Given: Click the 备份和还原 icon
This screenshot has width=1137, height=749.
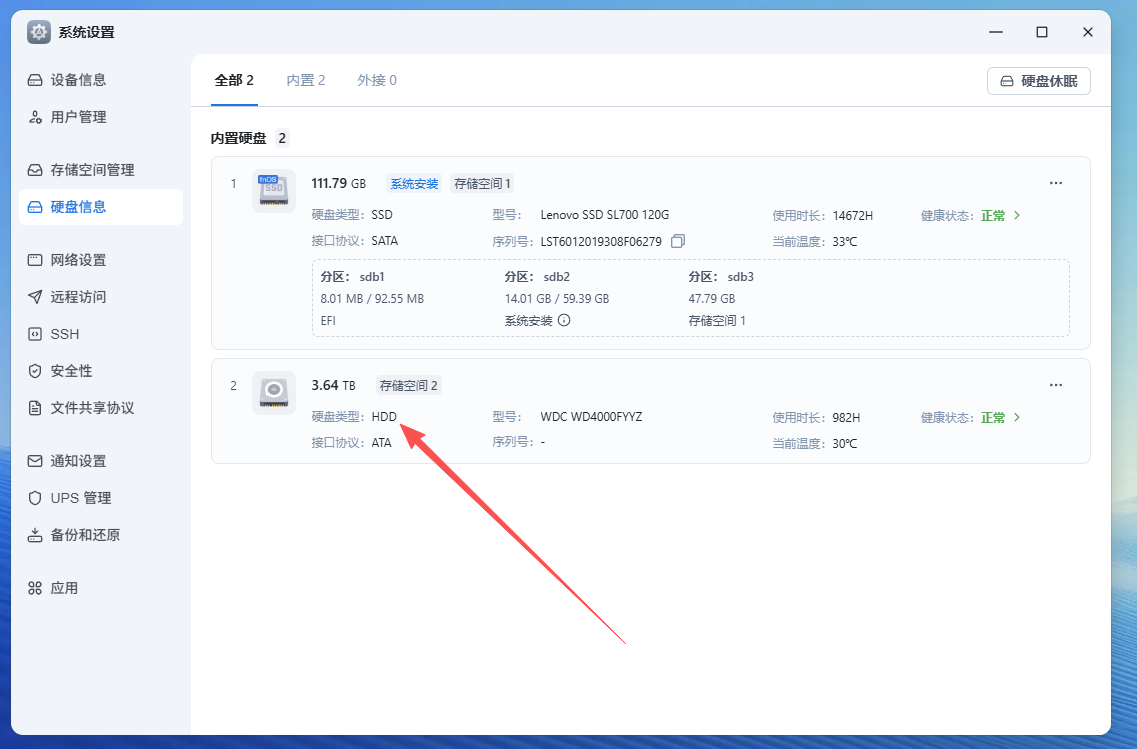Looking at the screenshot, I should 35,535.
